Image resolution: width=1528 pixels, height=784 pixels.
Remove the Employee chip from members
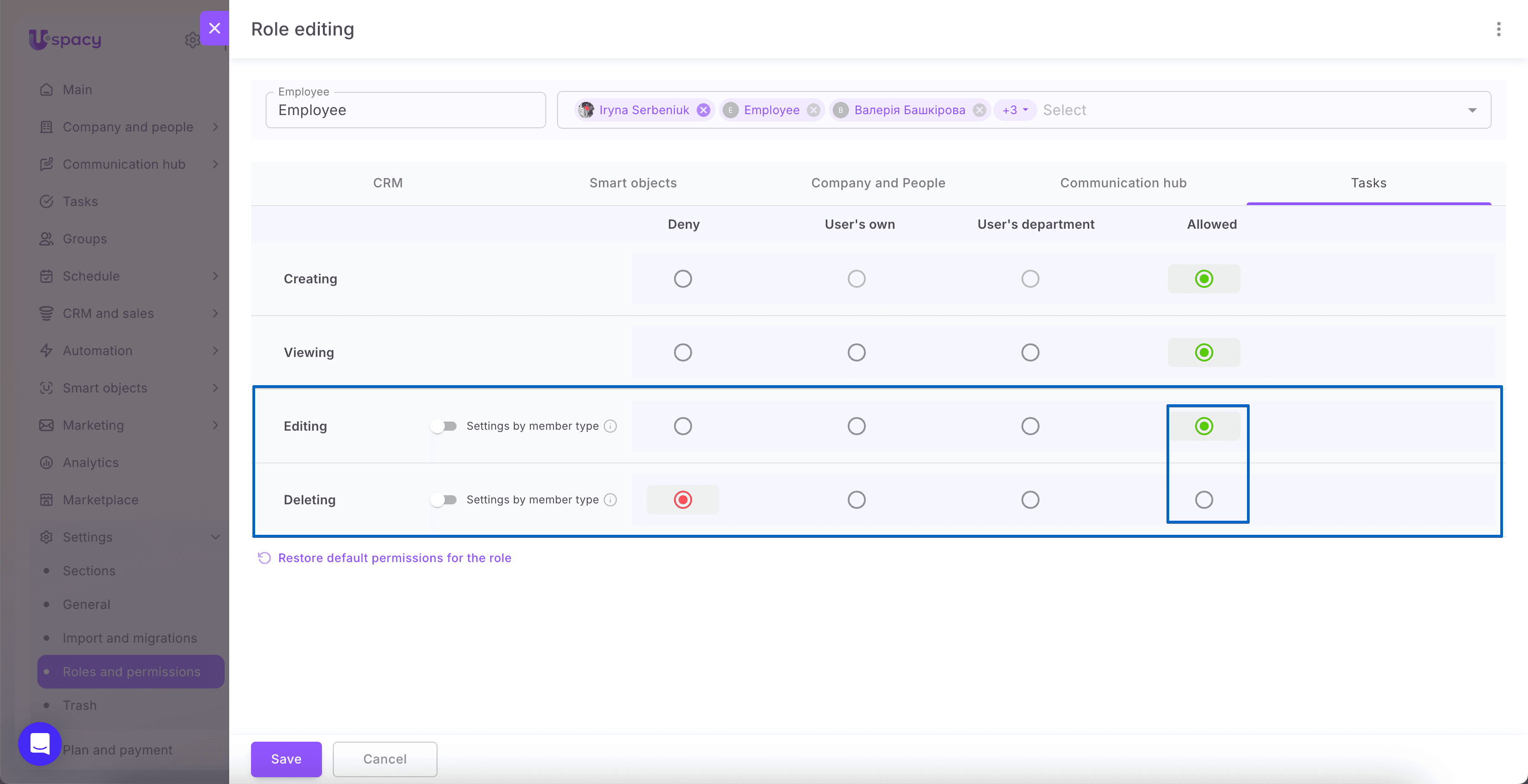click(x=814, y=110)
